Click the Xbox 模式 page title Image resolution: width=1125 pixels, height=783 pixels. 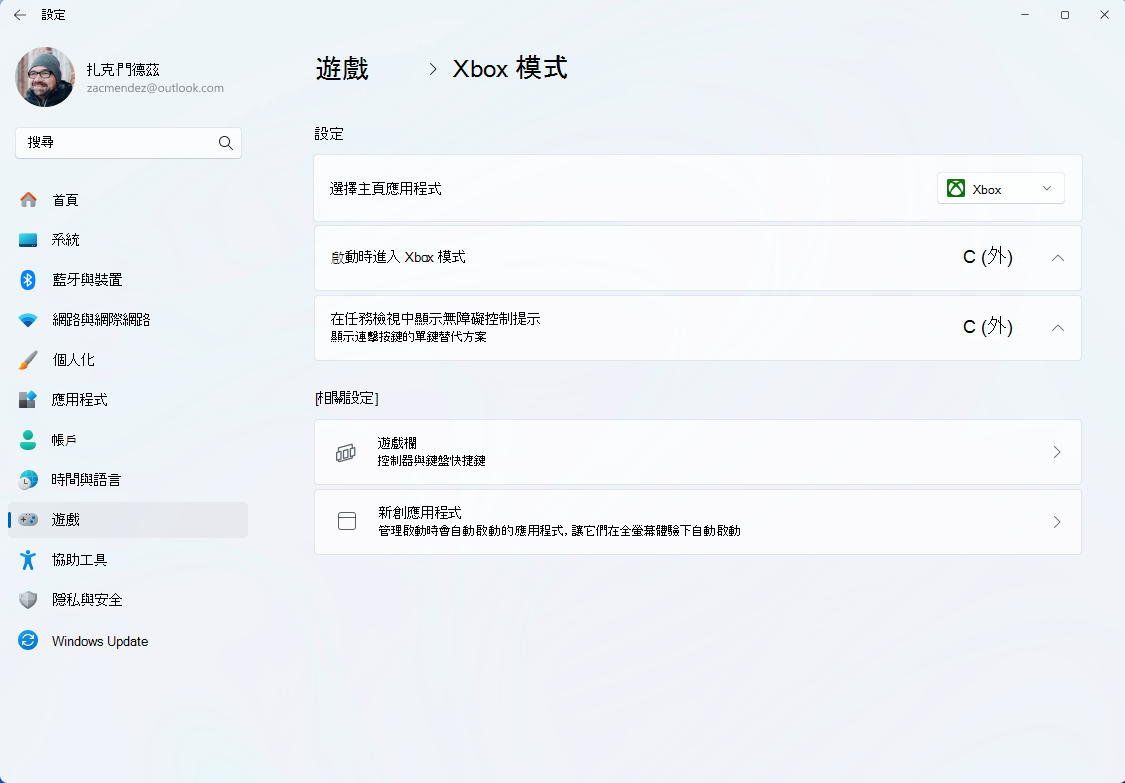[x=509, y=69]
